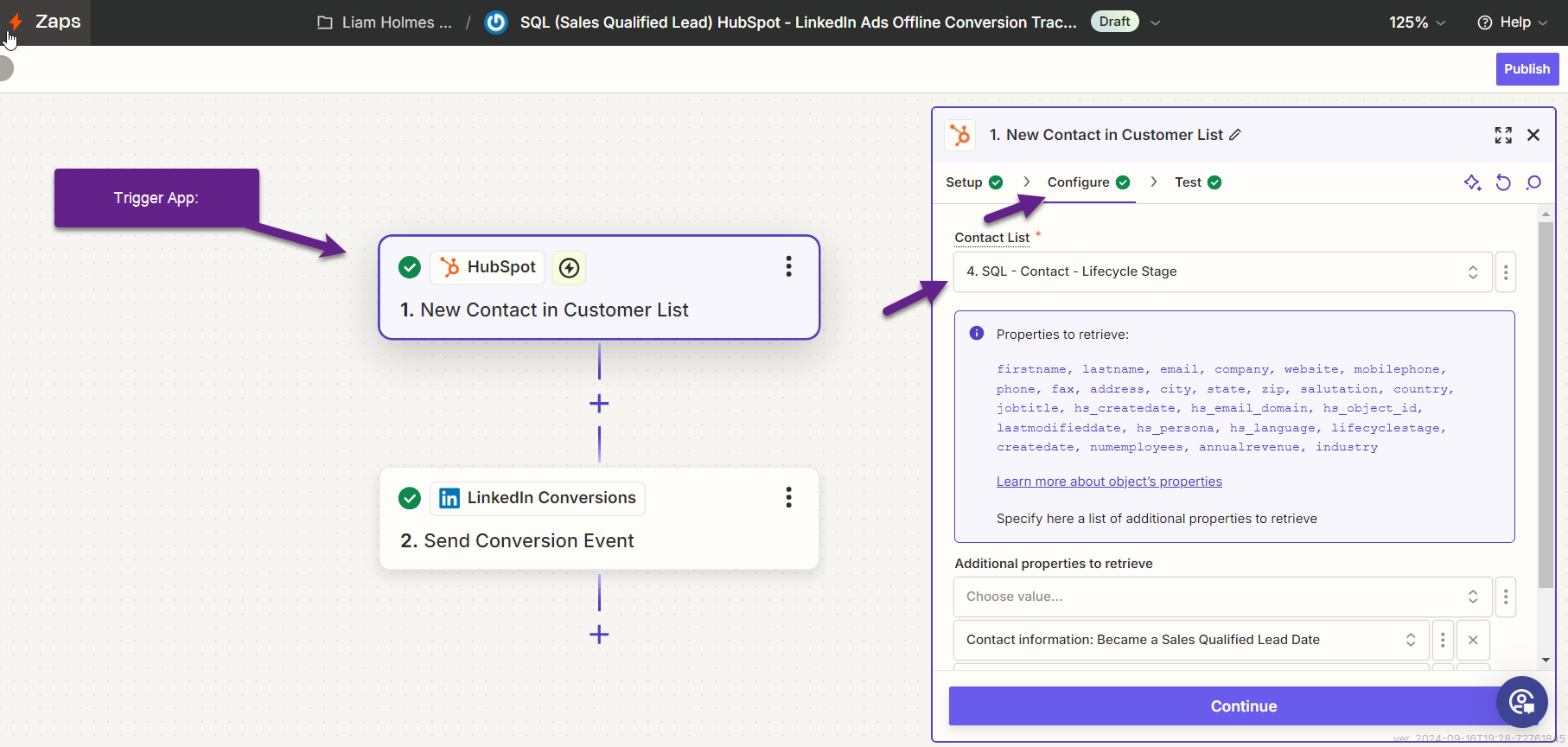Click the HubSpot app badge
Viewport: 1568px width, 747px height.
click(x=488, y=267)
